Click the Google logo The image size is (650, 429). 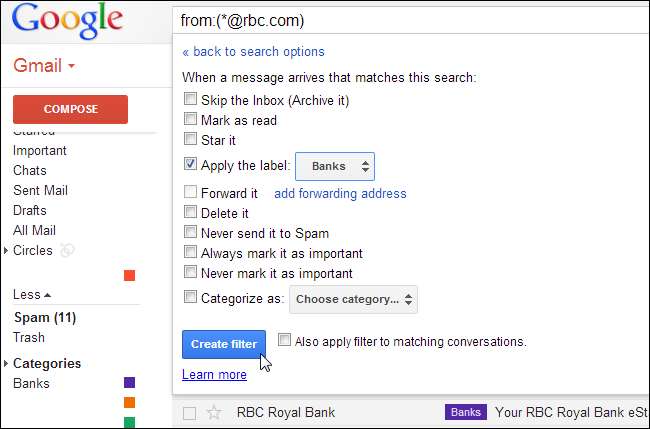click(x=67, y=21)
